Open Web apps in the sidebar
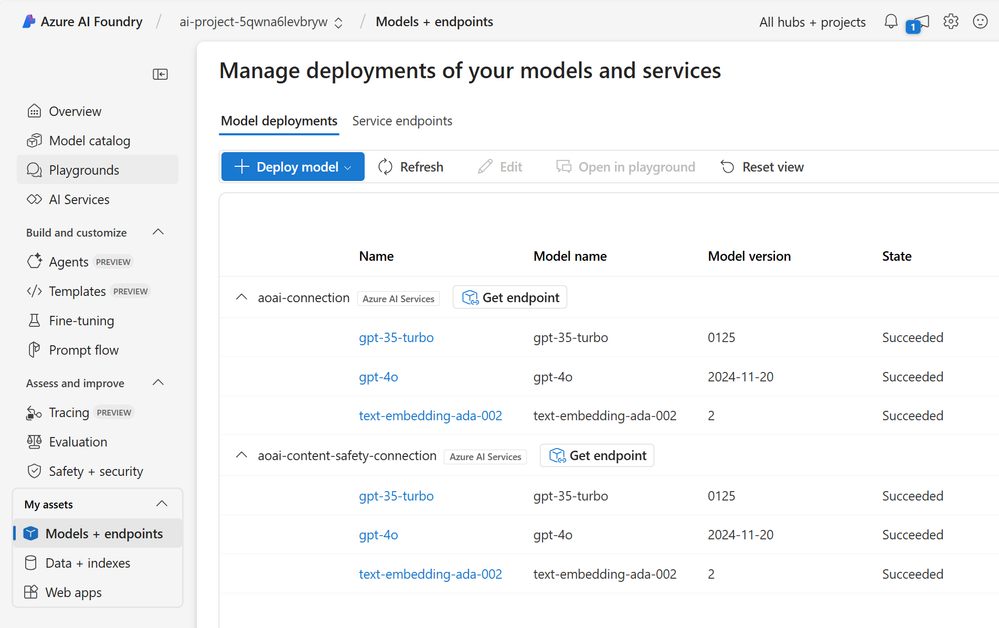The image size is (999, 628). point(97,592)
